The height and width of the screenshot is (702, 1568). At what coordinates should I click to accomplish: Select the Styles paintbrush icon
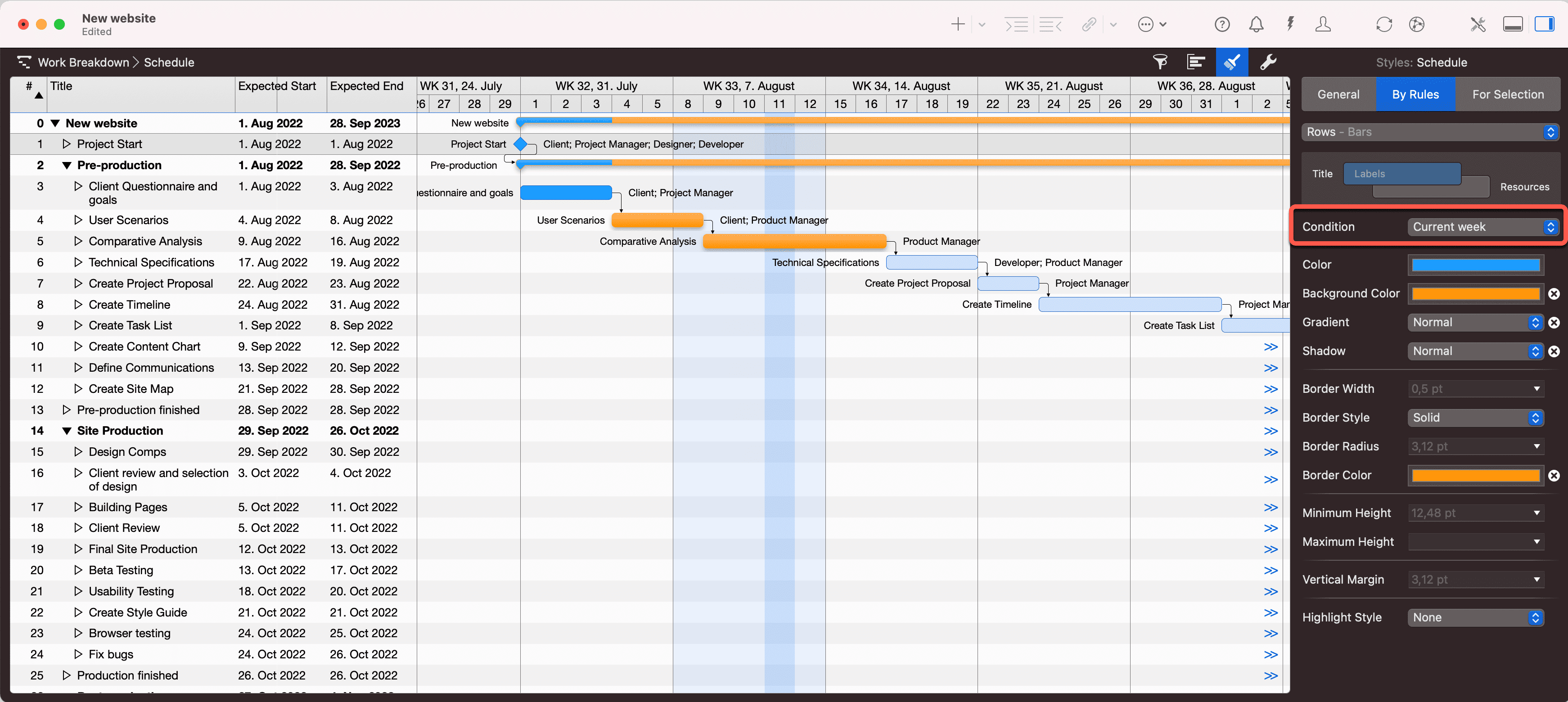tap(1232, 62)
